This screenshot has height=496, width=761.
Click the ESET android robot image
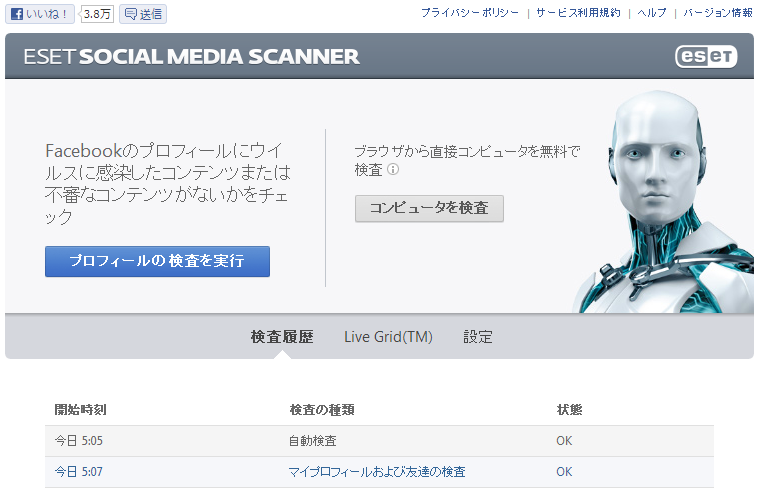point(665,201)
